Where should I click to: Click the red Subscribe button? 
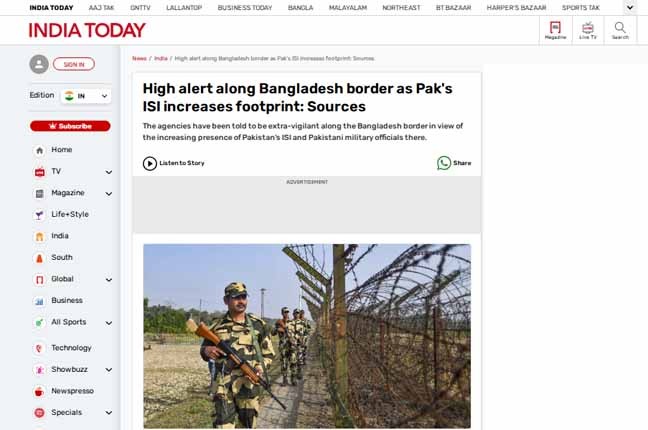pos(70,126)
